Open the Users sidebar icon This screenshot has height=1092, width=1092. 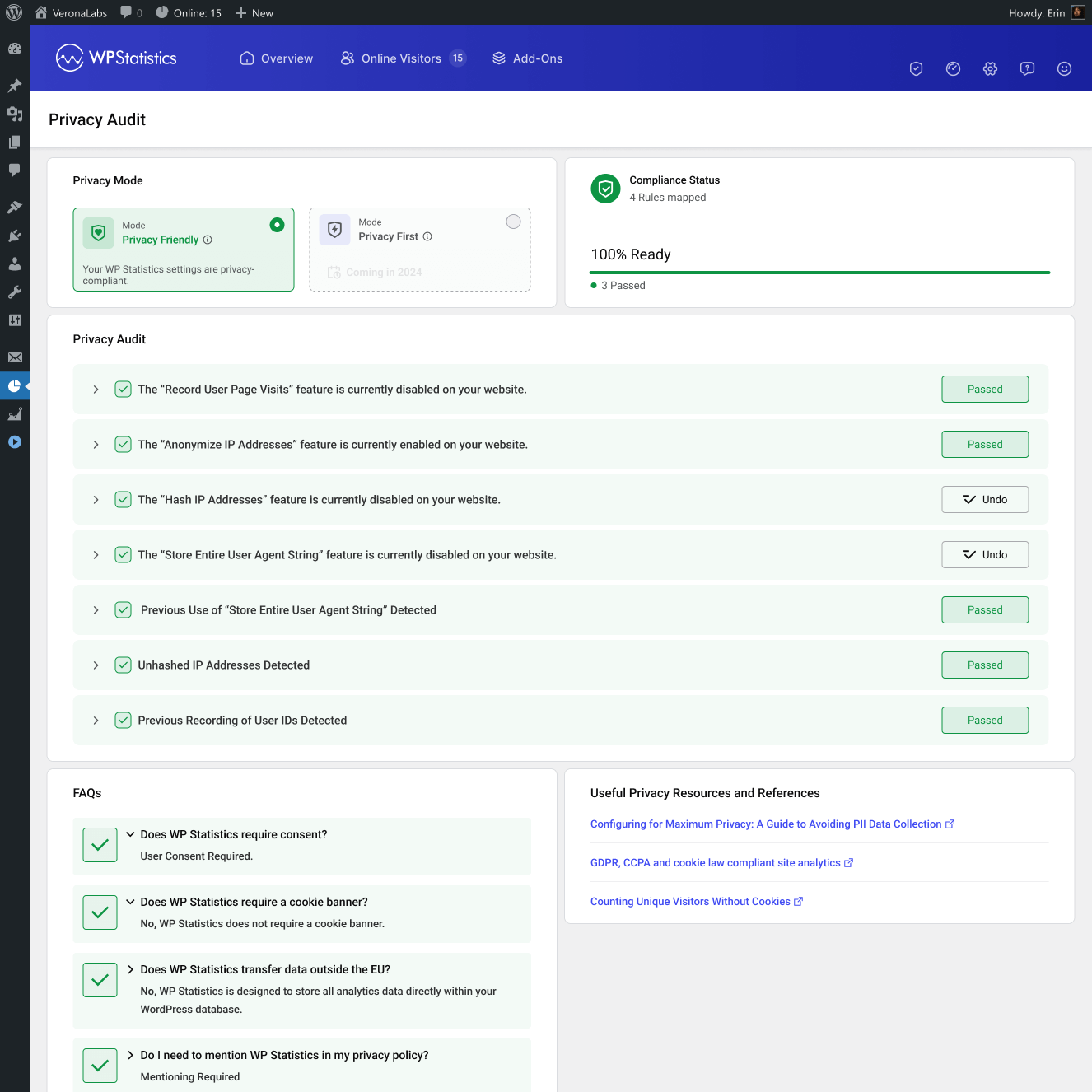15,264
